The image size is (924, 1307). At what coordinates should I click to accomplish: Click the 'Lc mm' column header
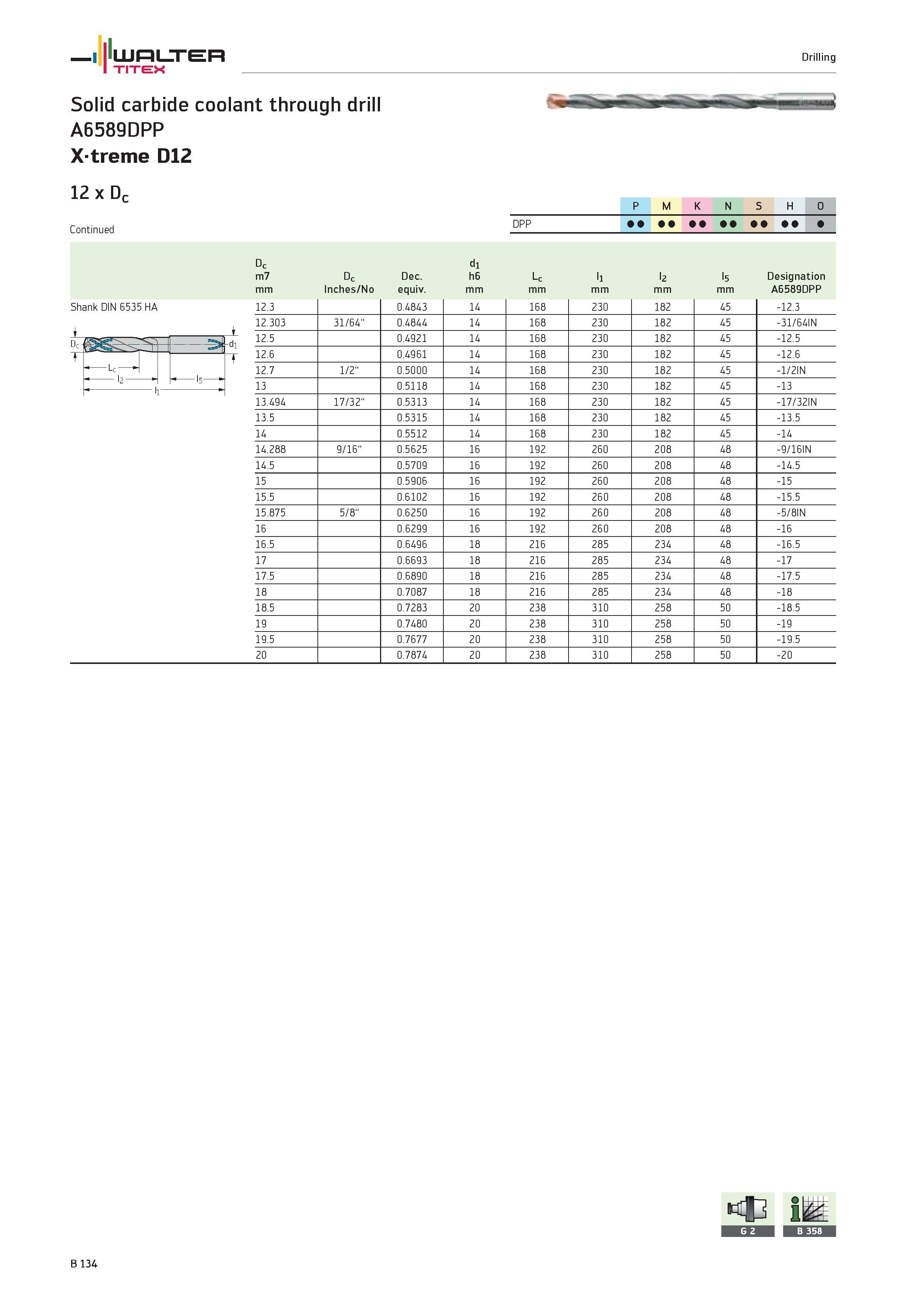(x=537, y=283)
